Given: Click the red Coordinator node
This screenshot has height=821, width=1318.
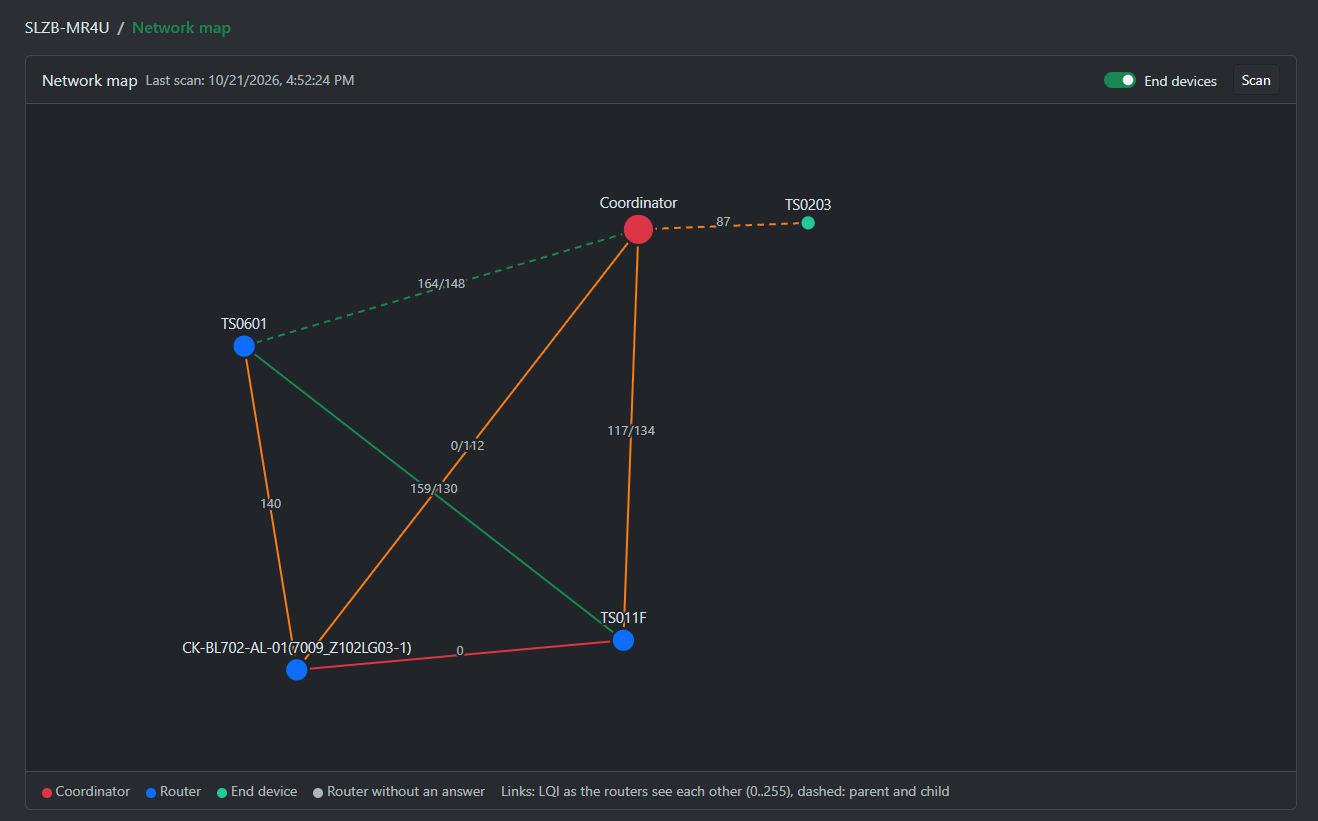Looking at the screenshot, I should [x=638, y=229].
